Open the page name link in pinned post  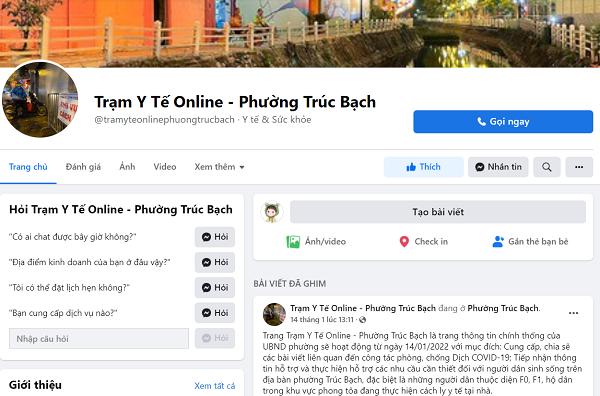coord(363,308)
